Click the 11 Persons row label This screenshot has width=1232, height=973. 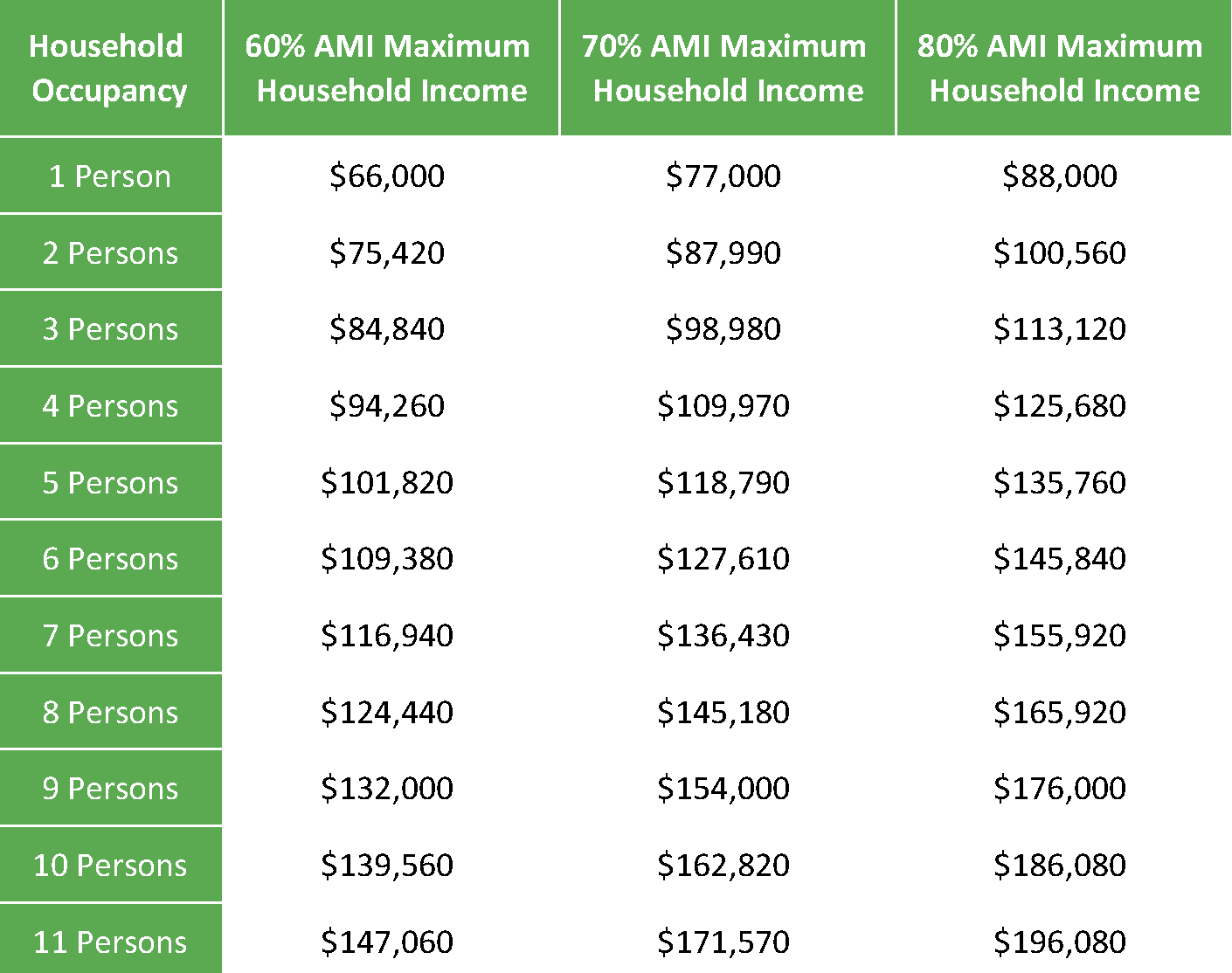point(110,942)
